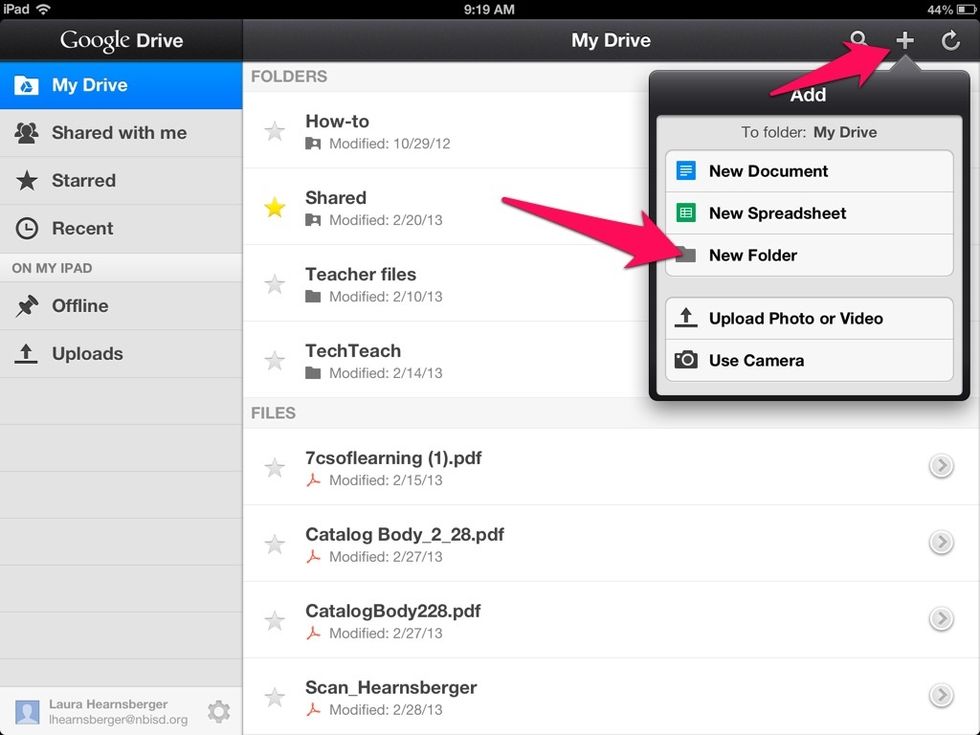This screenshot has height=735, width=980.
Task: Tap the Laura Hearnsberger profile avatar
Action: pyautogui.click(x=27, y=712)
